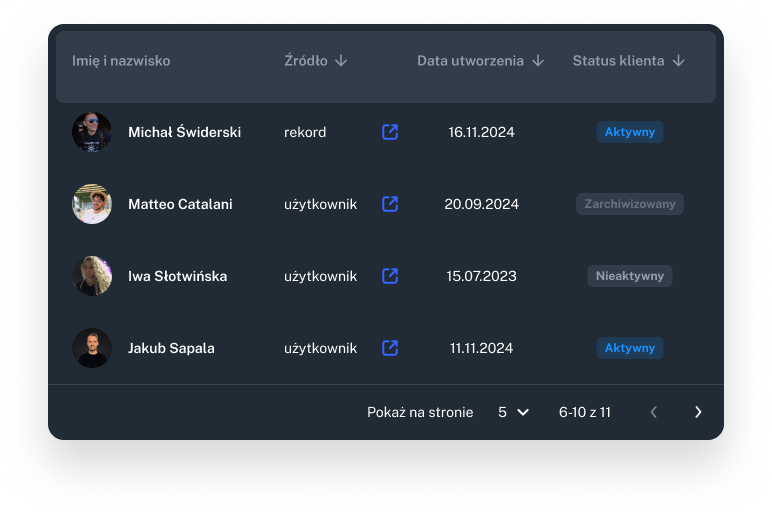
Task: Click Michał Świderski avatar photo
Action: 92,132
